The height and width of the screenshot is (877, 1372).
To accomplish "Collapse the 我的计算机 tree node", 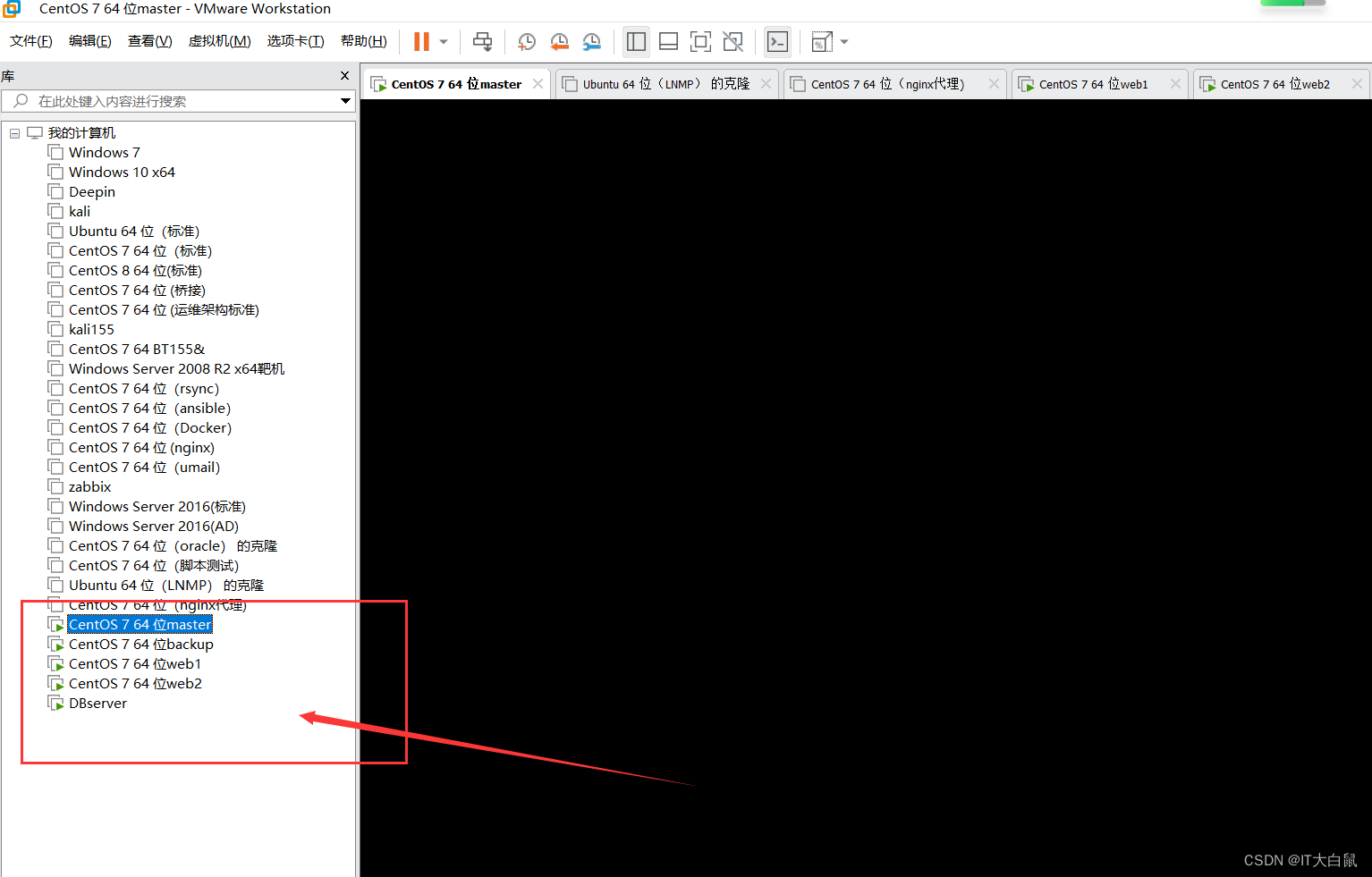I will 14,132.
